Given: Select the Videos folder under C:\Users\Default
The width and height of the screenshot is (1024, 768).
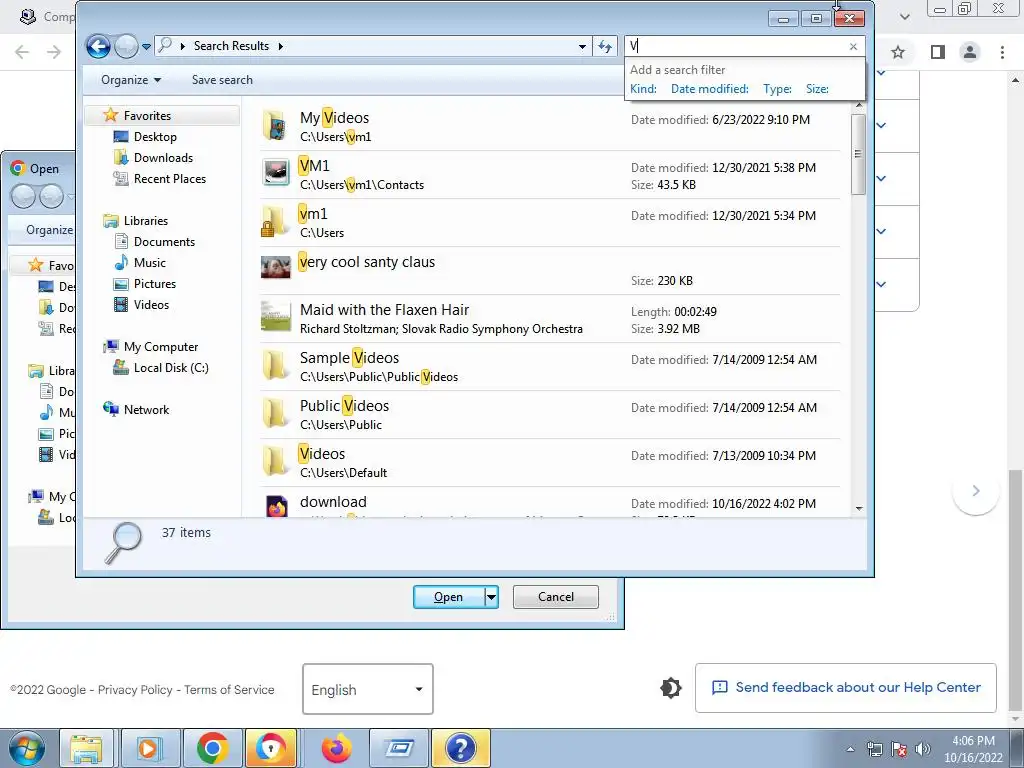Looking at the screenshot, I should click(275, 461).
